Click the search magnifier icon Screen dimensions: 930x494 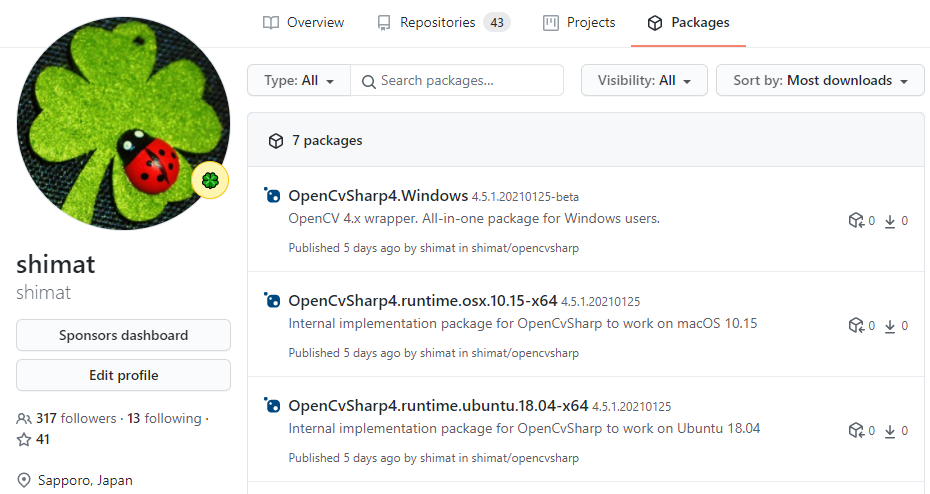coord(368,81)
